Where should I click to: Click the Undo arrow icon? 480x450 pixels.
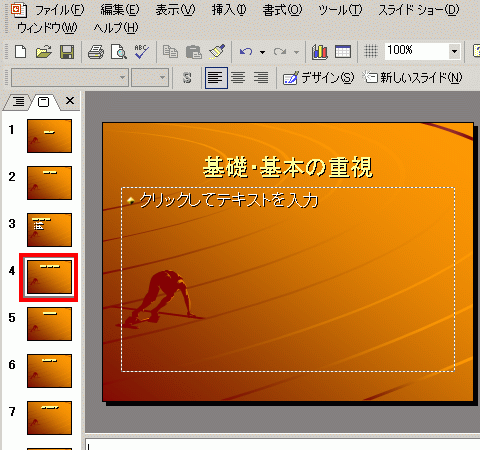click(246, 52)
